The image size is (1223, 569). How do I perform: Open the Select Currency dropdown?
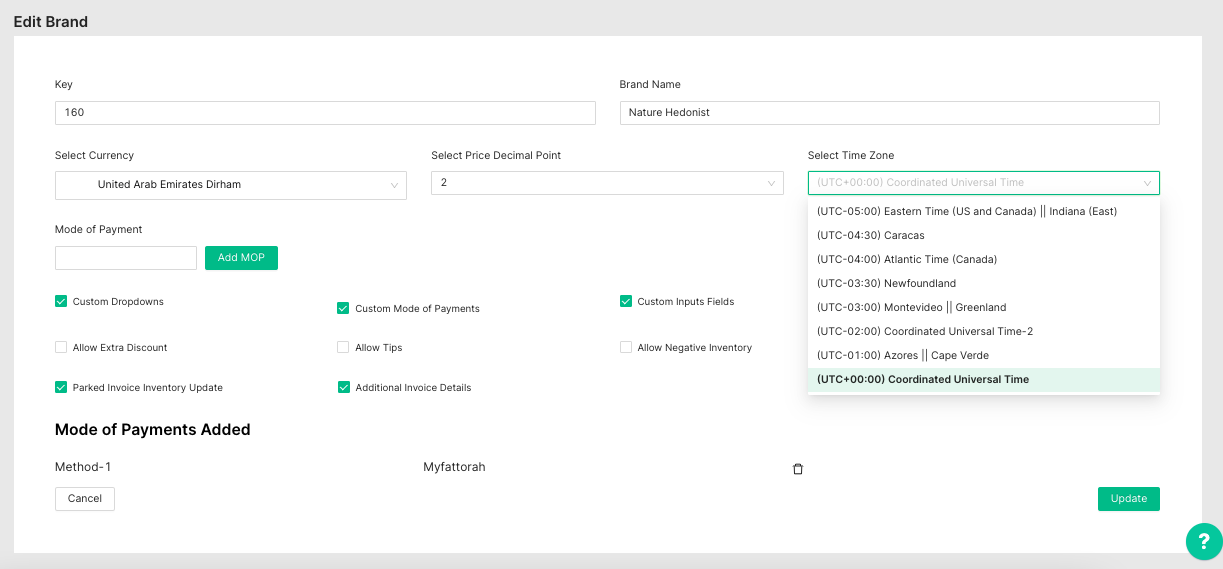click(230, 185)
